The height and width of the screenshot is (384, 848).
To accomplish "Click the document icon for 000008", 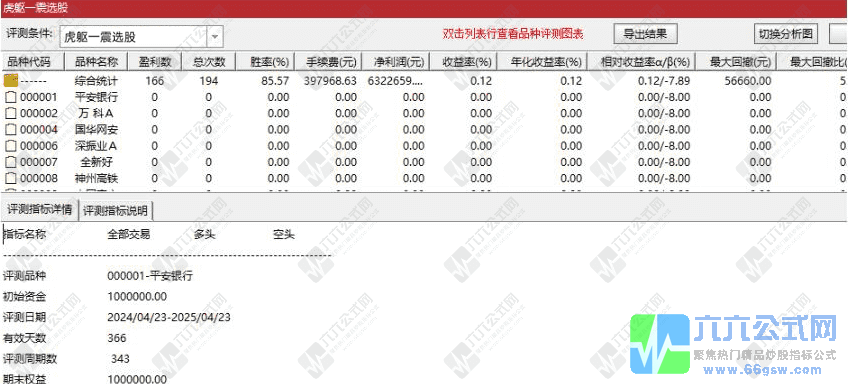I will pyautogui.click(x=11, y=178).
